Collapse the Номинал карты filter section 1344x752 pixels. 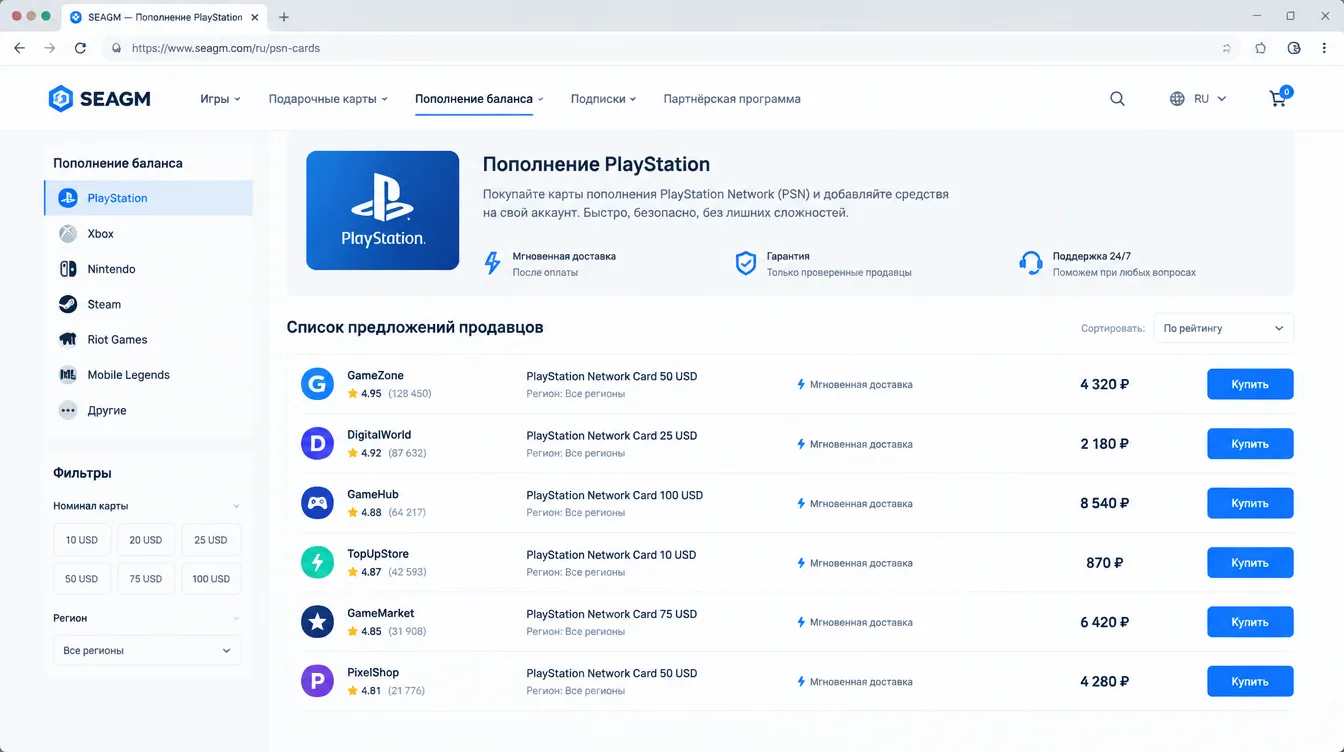click(x=236, y=506)
